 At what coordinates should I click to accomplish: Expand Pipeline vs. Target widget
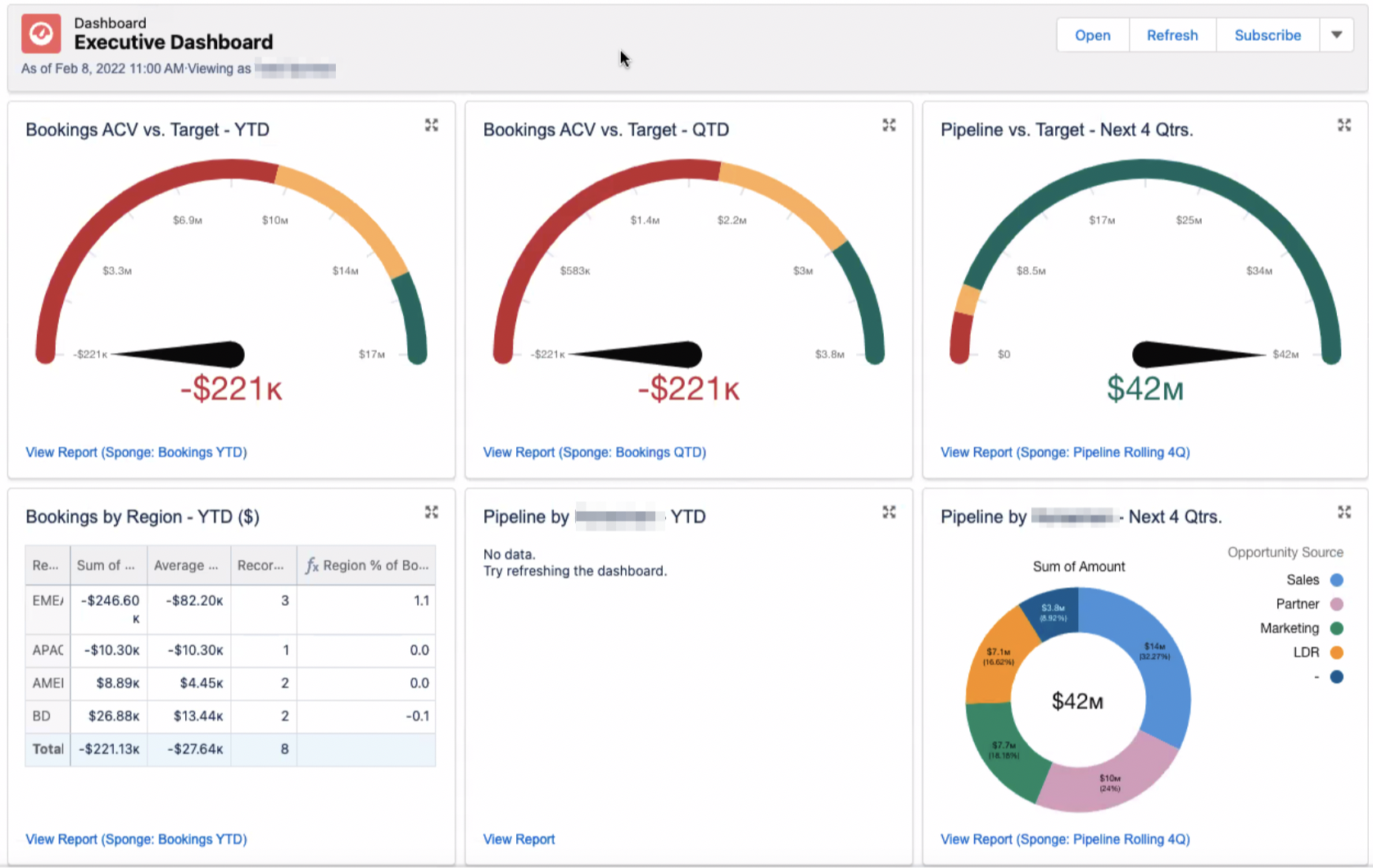[1344, 125]
